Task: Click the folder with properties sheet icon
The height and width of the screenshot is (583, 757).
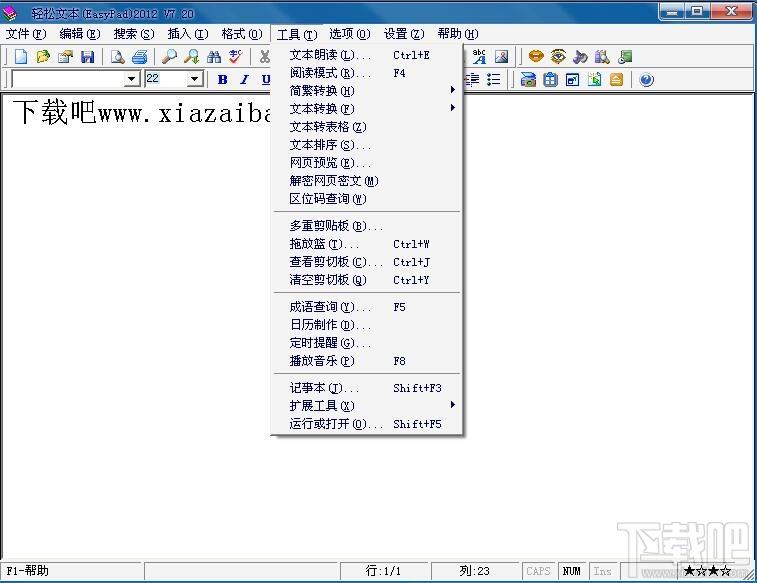Action: tap(65, 57)
